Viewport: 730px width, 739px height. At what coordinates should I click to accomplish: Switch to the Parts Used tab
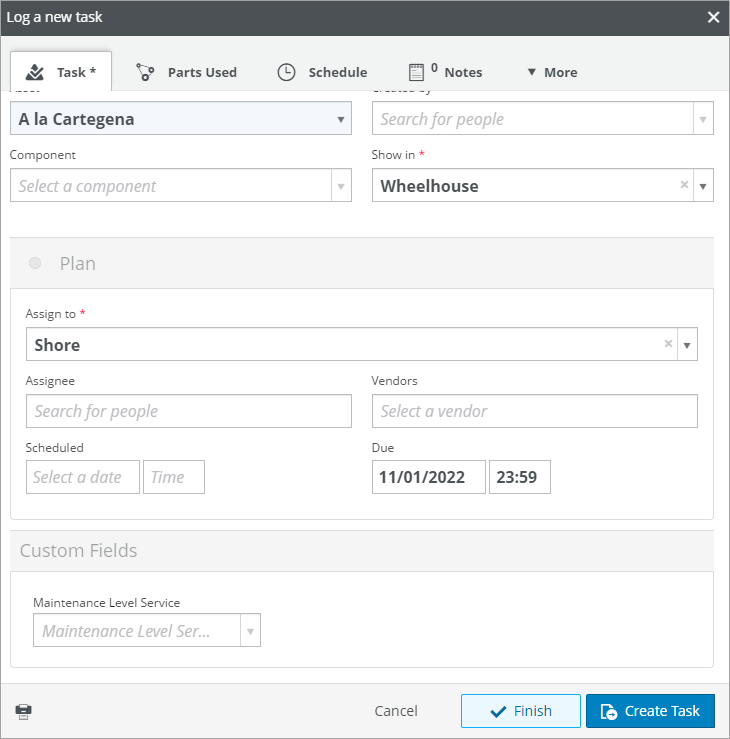(x=187, y=72)
